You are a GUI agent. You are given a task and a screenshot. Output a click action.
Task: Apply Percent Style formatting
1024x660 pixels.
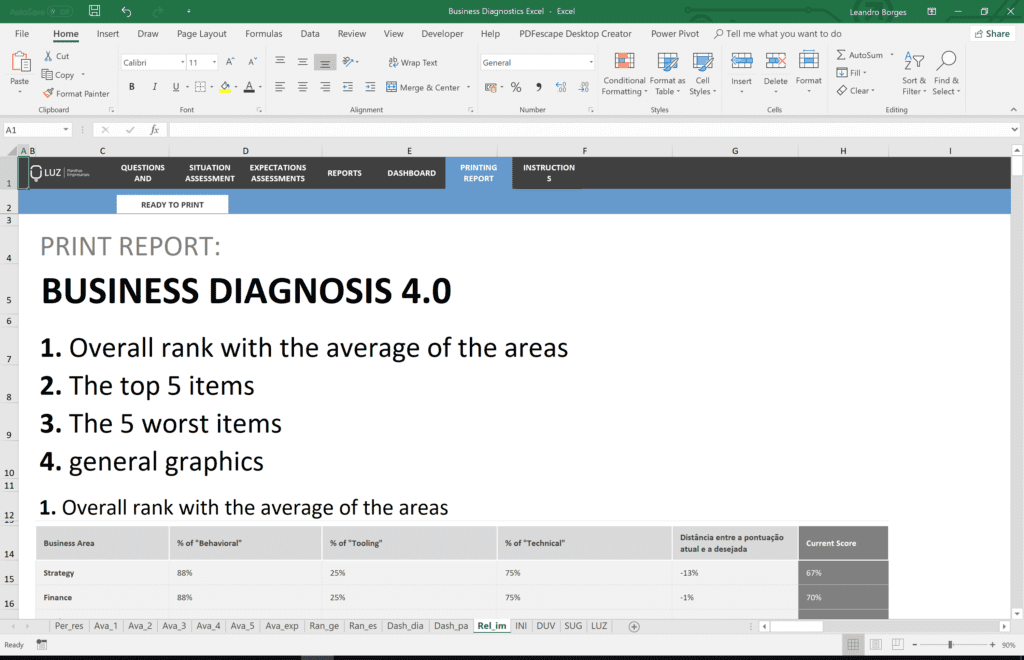(516, 88)
